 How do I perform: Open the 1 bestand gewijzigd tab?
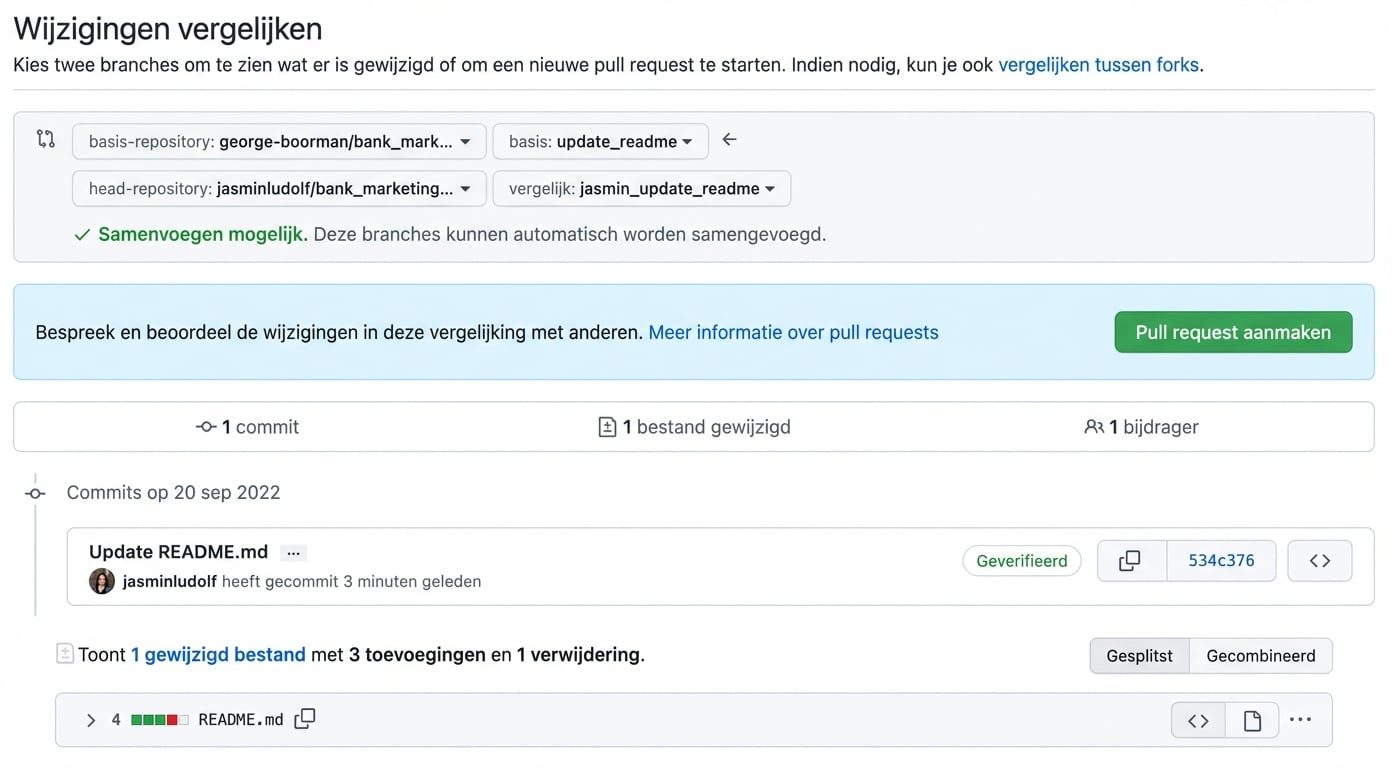pyautogui.click(x=693, y=426)
